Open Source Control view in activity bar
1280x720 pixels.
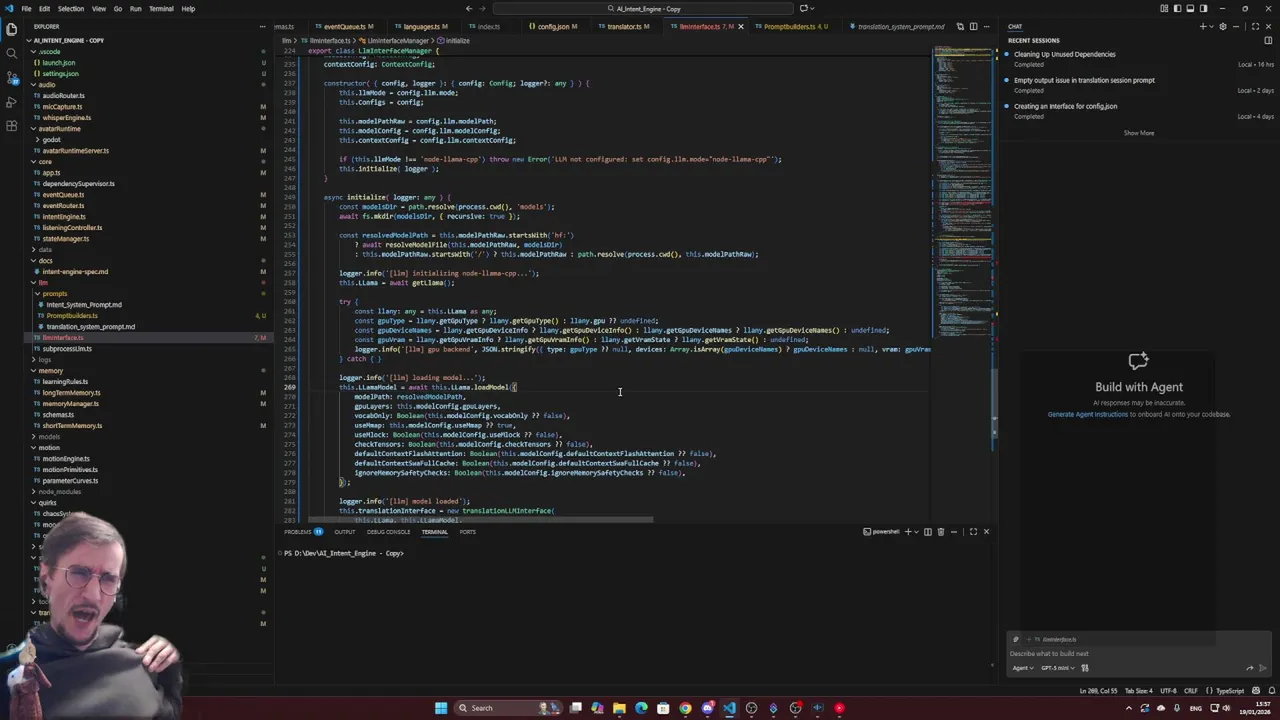coord(11,77)
